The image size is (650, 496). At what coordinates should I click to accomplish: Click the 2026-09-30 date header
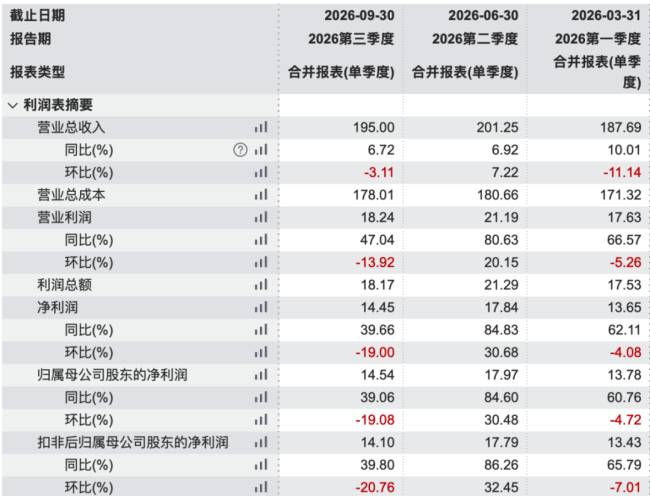click(x=359, y=16)
